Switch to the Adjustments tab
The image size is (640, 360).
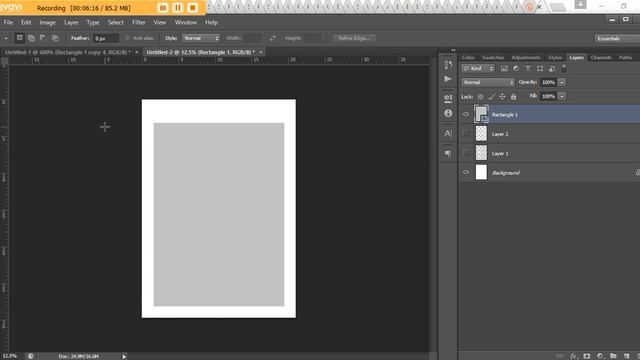pos(526,58)
